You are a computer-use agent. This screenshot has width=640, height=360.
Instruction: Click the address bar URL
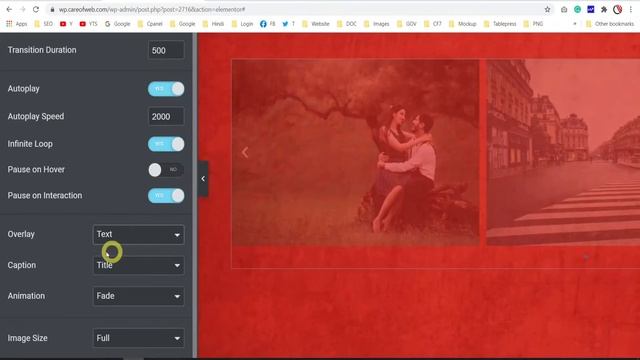click(152, 9)
